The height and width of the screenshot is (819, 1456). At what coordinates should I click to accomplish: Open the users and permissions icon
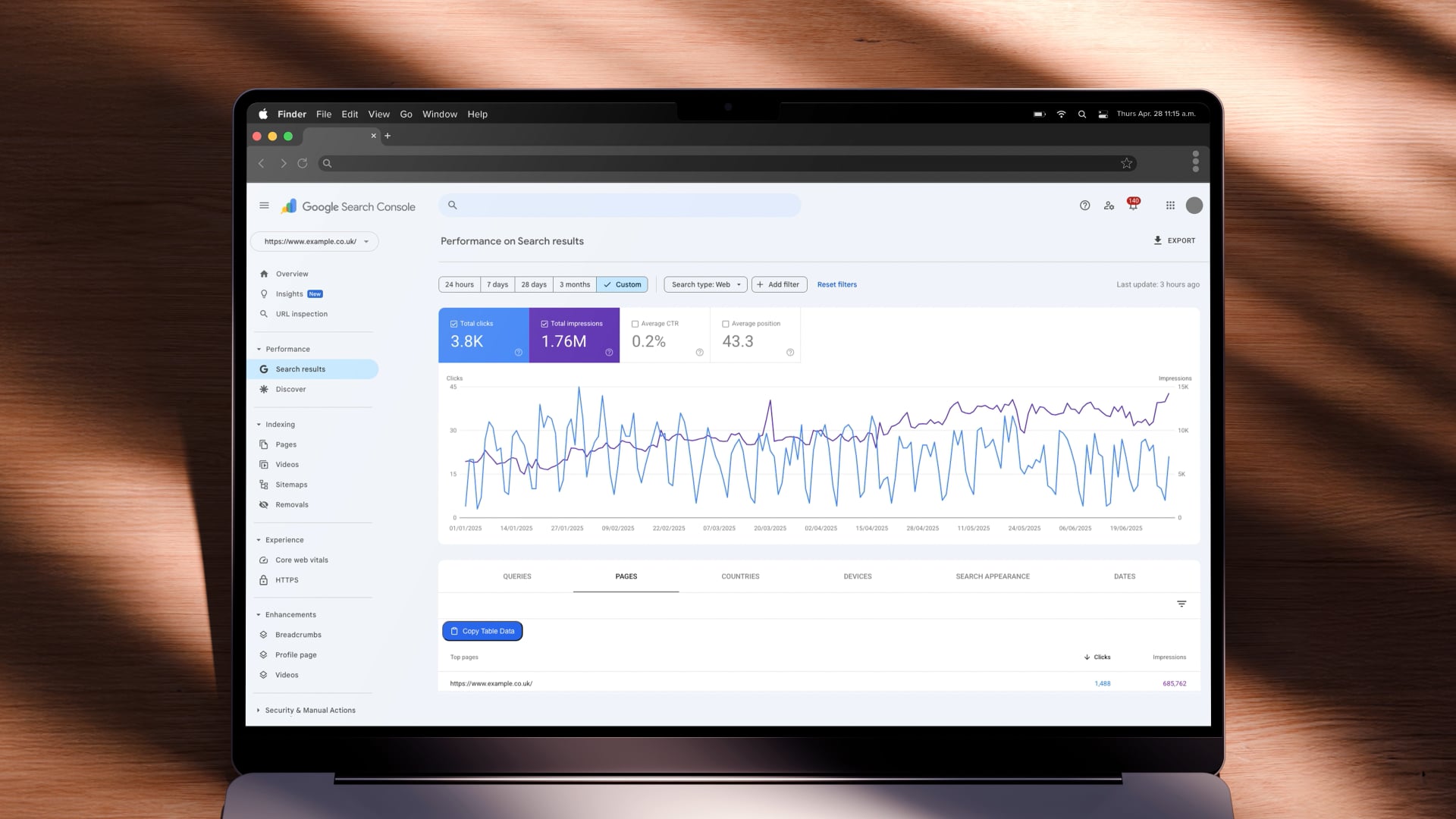1109,206
